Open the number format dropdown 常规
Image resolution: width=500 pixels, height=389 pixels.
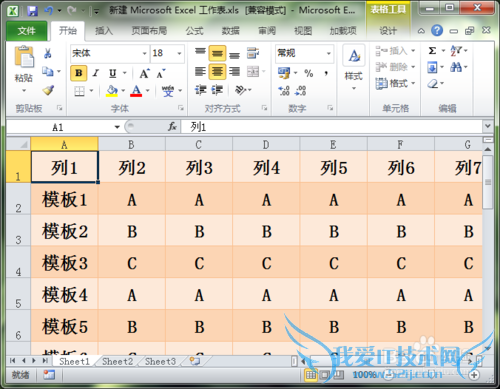[329, 53]
